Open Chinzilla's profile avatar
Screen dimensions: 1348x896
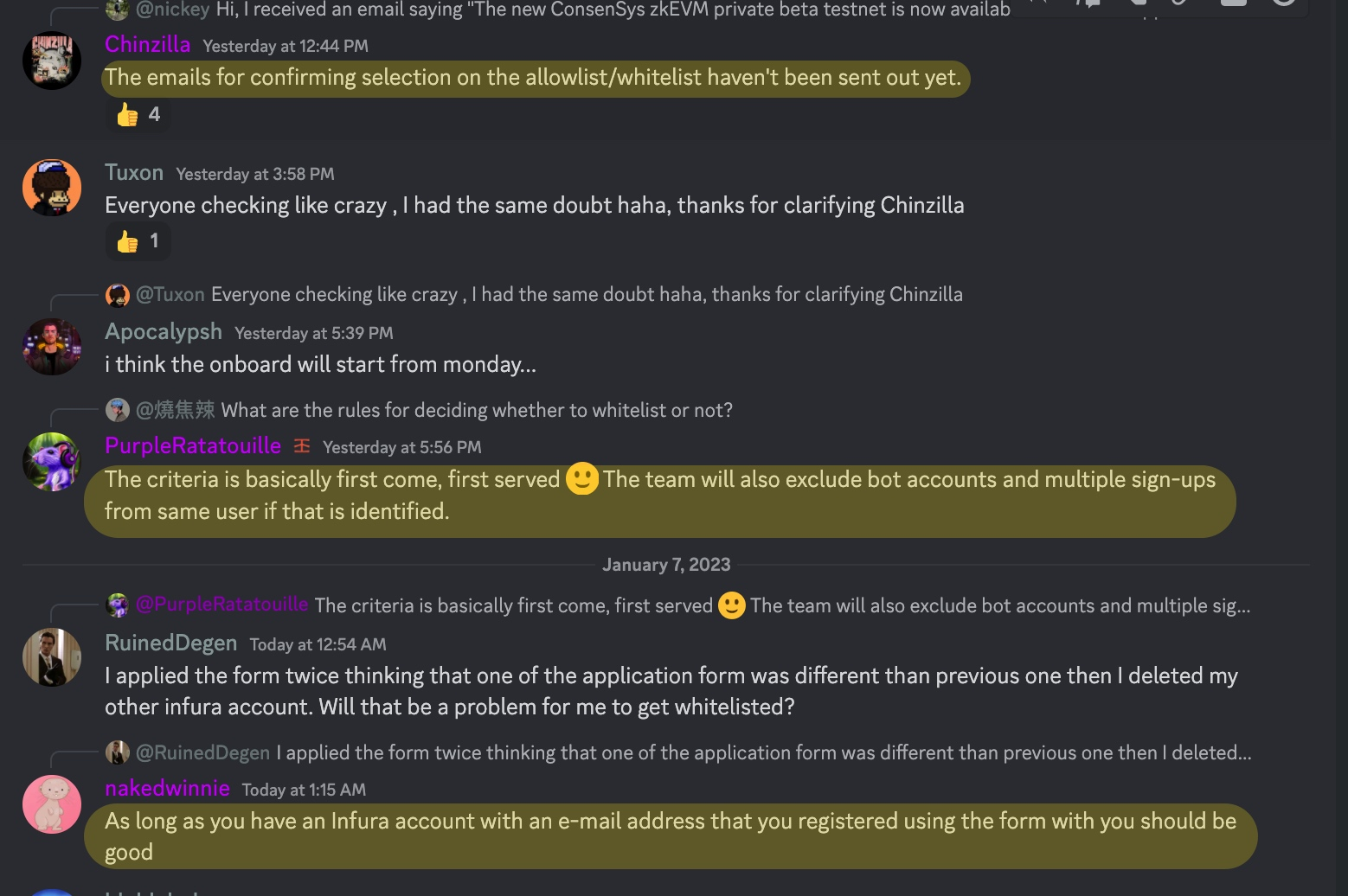(52, 61)
